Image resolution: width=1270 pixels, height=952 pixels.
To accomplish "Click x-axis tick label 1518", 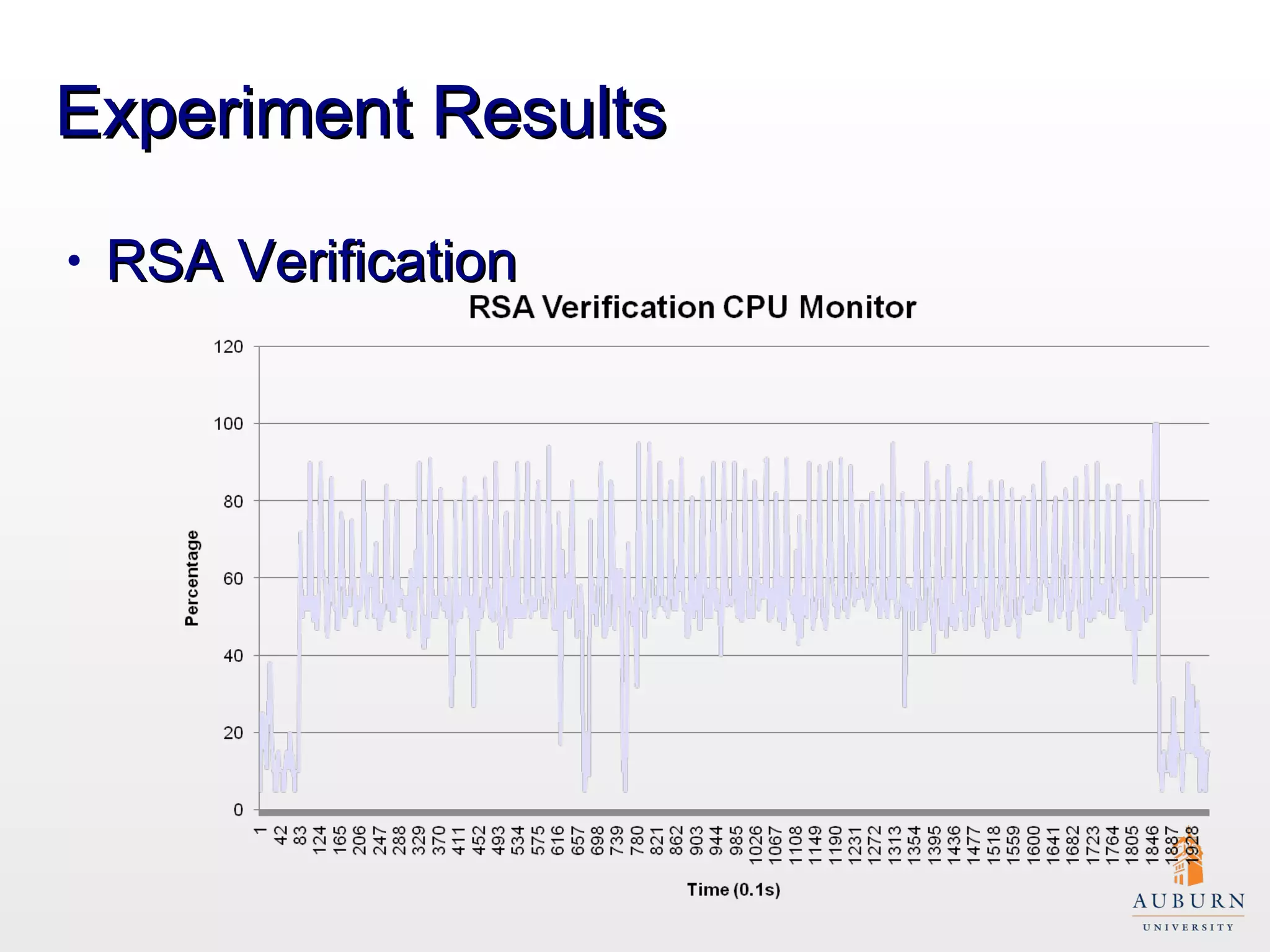I will pyautogui.click(x=995, y=845).
